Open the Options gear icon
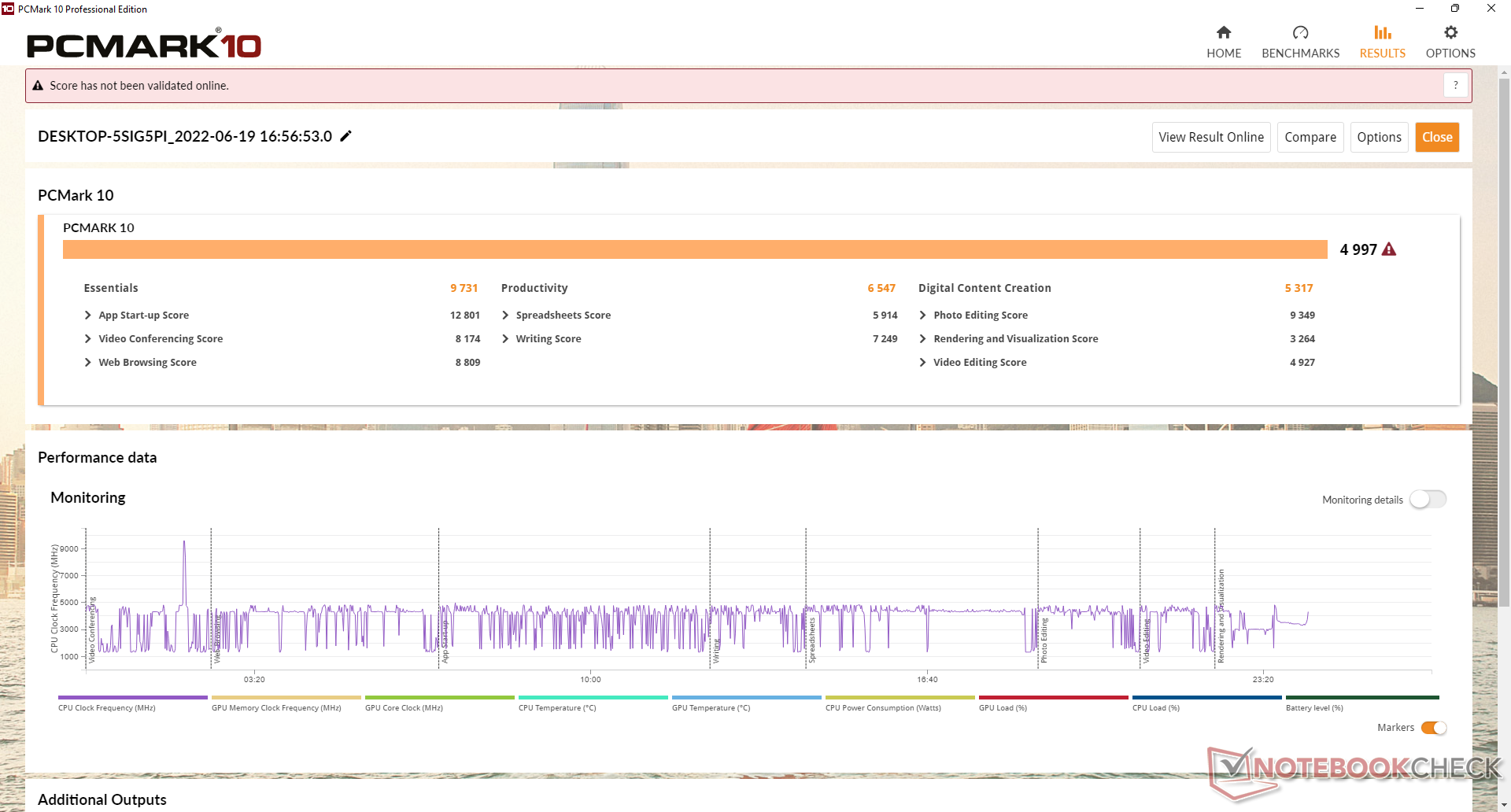1511x812 pixels. 1450,32
